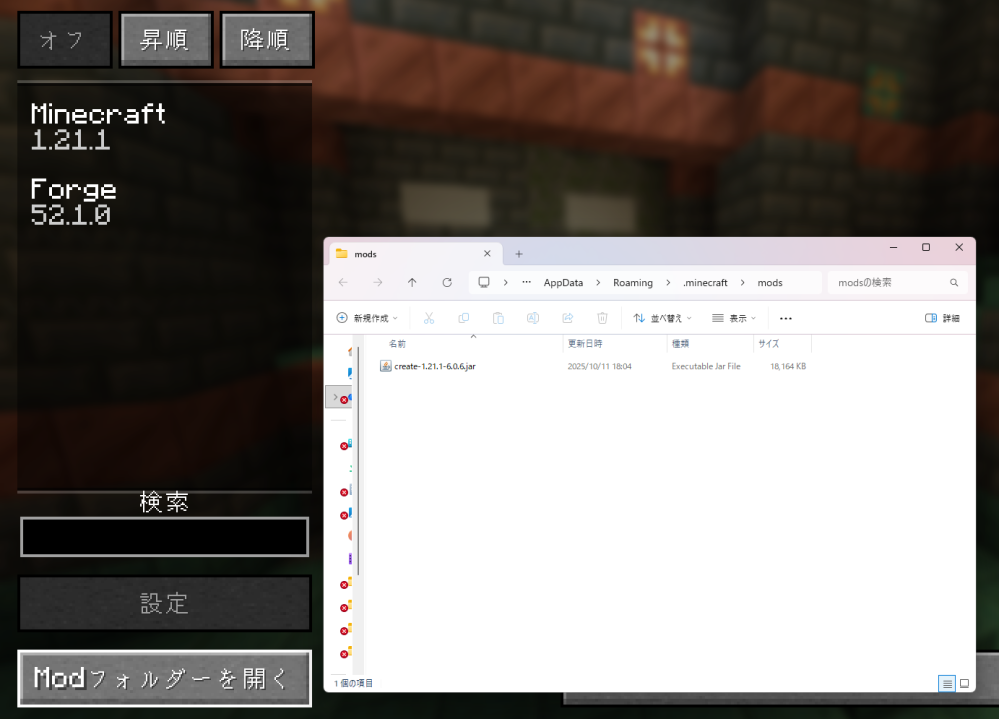Click the 検索 search field in the mod menu
Screen dimensions: 999x719
click(164, 537)
